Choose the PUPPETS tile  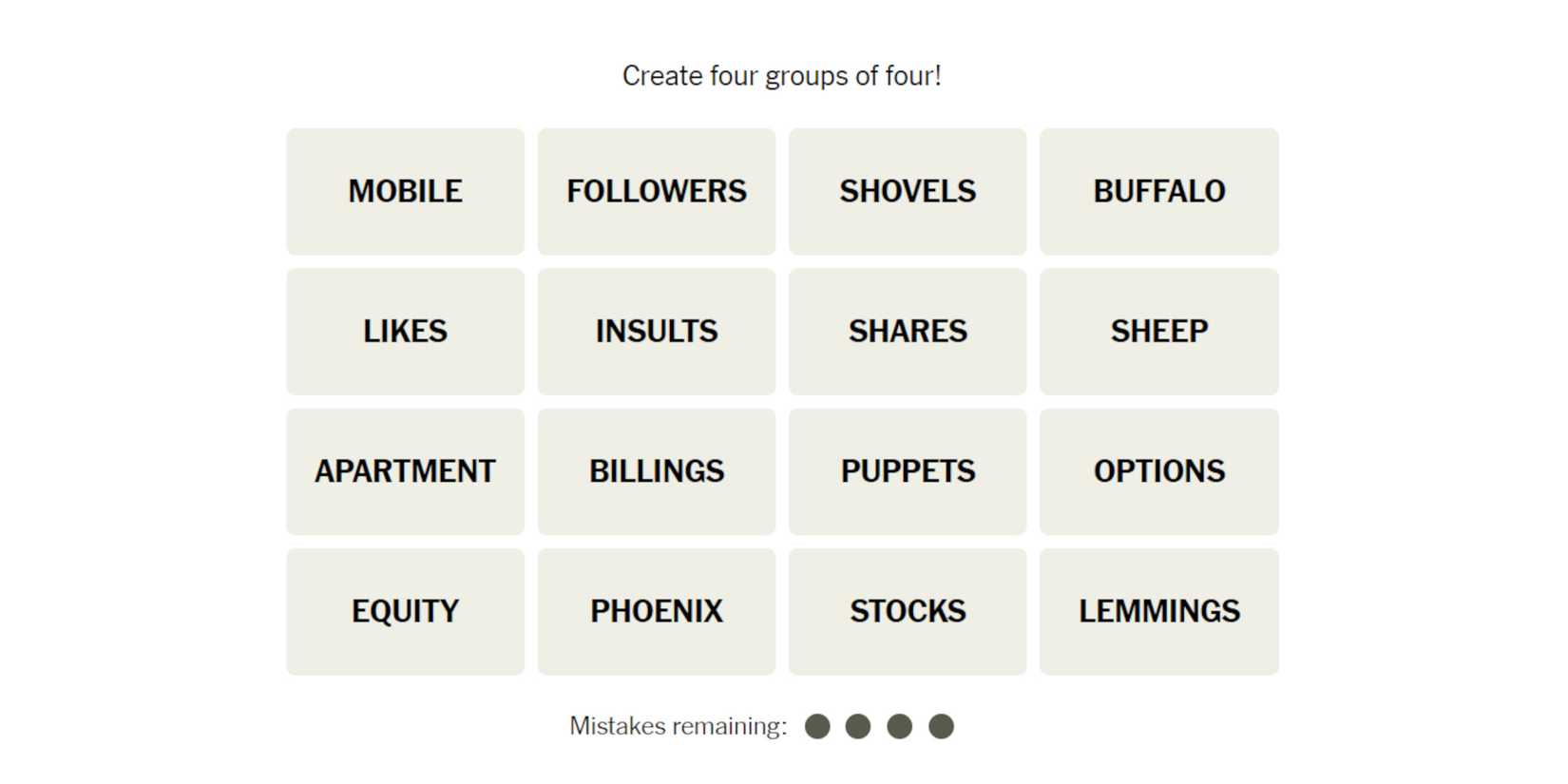[908, 471]
